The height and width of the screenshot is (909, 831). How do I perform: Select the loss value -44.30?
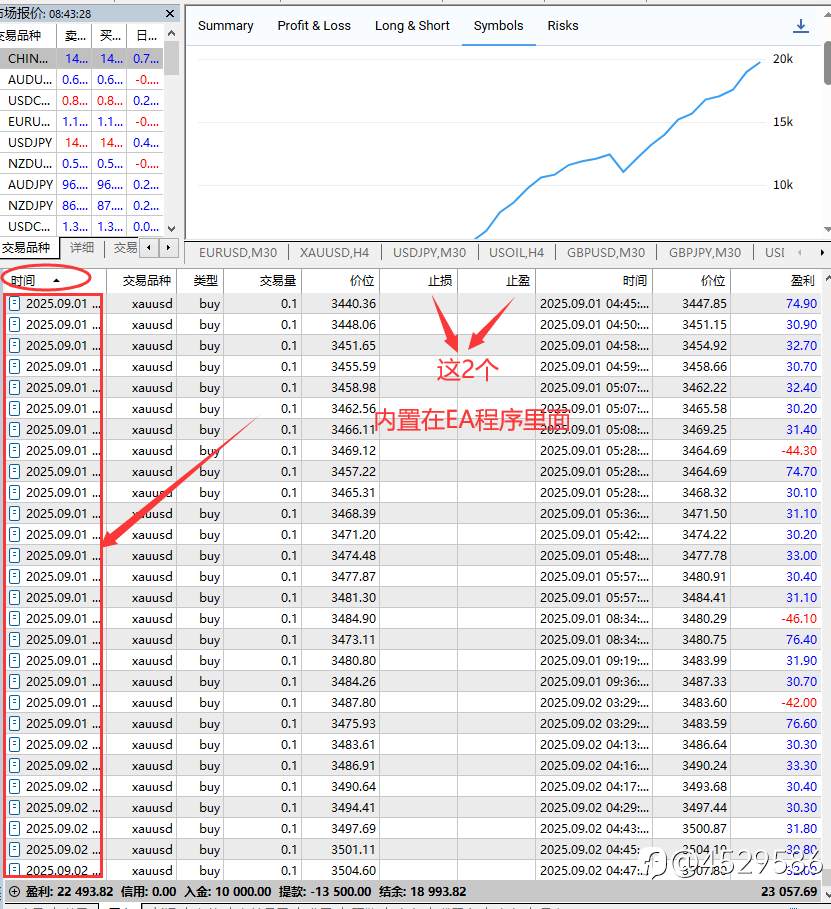pos(799,450)
